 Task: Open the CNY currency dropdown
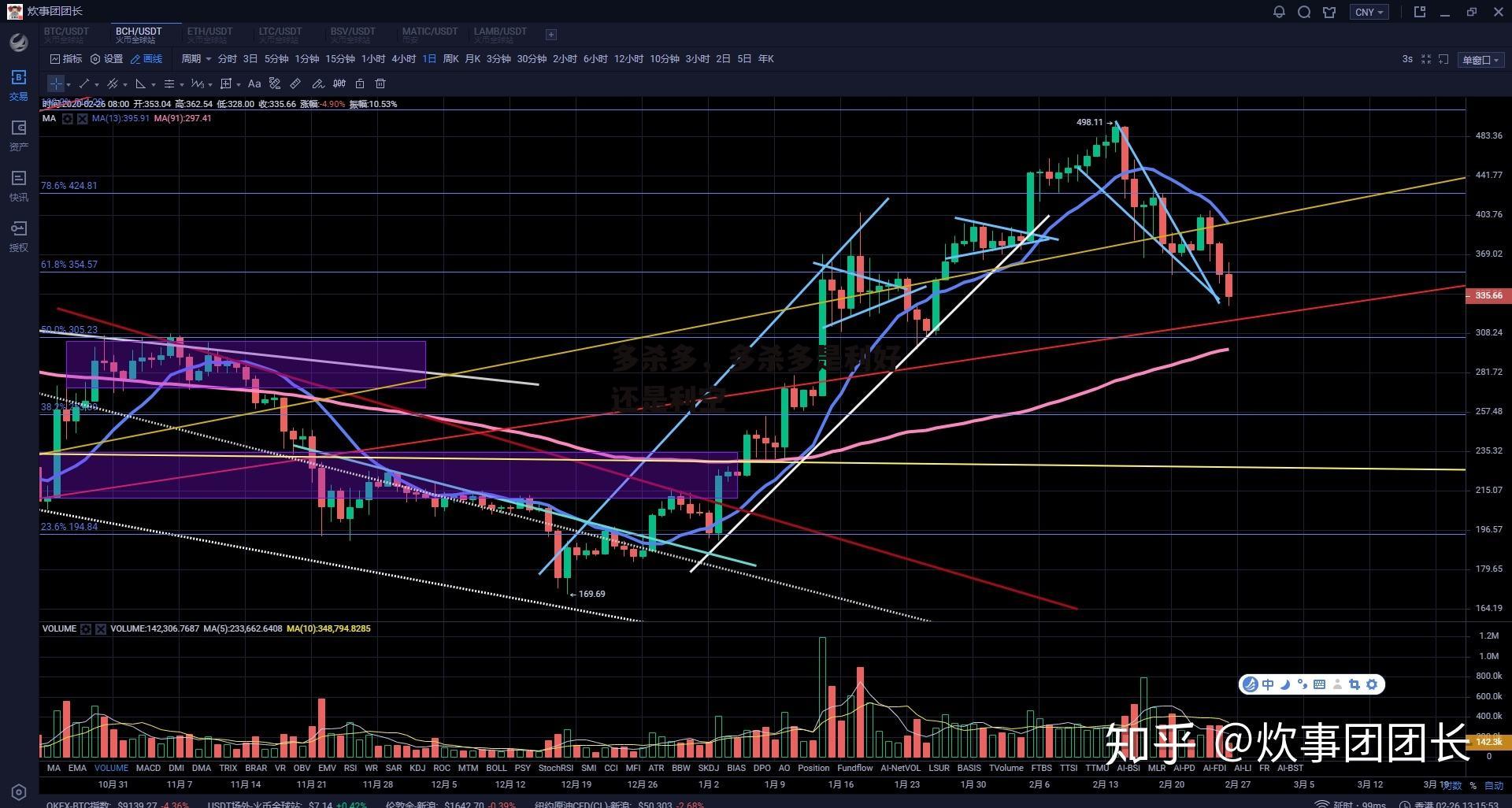(x=1369, y=12)
